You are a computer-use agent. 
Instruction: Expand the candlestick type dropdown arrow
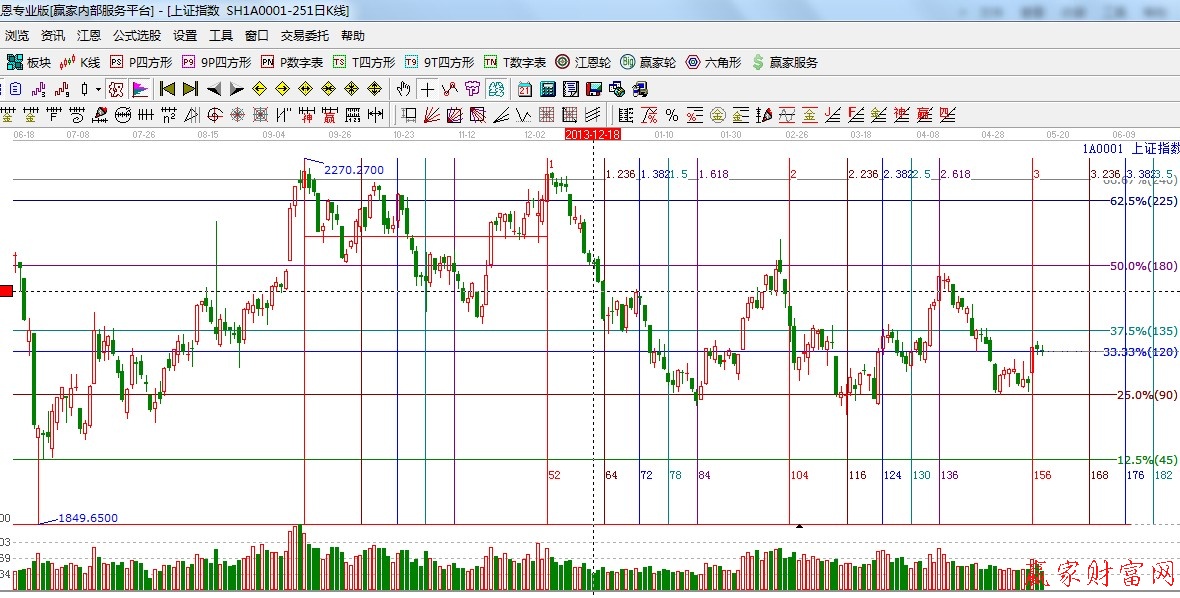click(97, 89)
